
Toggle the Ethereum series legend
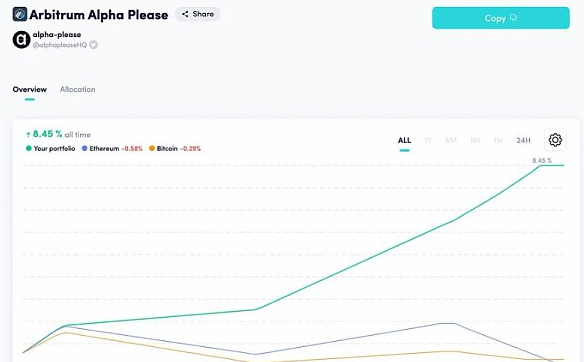tap(112, 148)
